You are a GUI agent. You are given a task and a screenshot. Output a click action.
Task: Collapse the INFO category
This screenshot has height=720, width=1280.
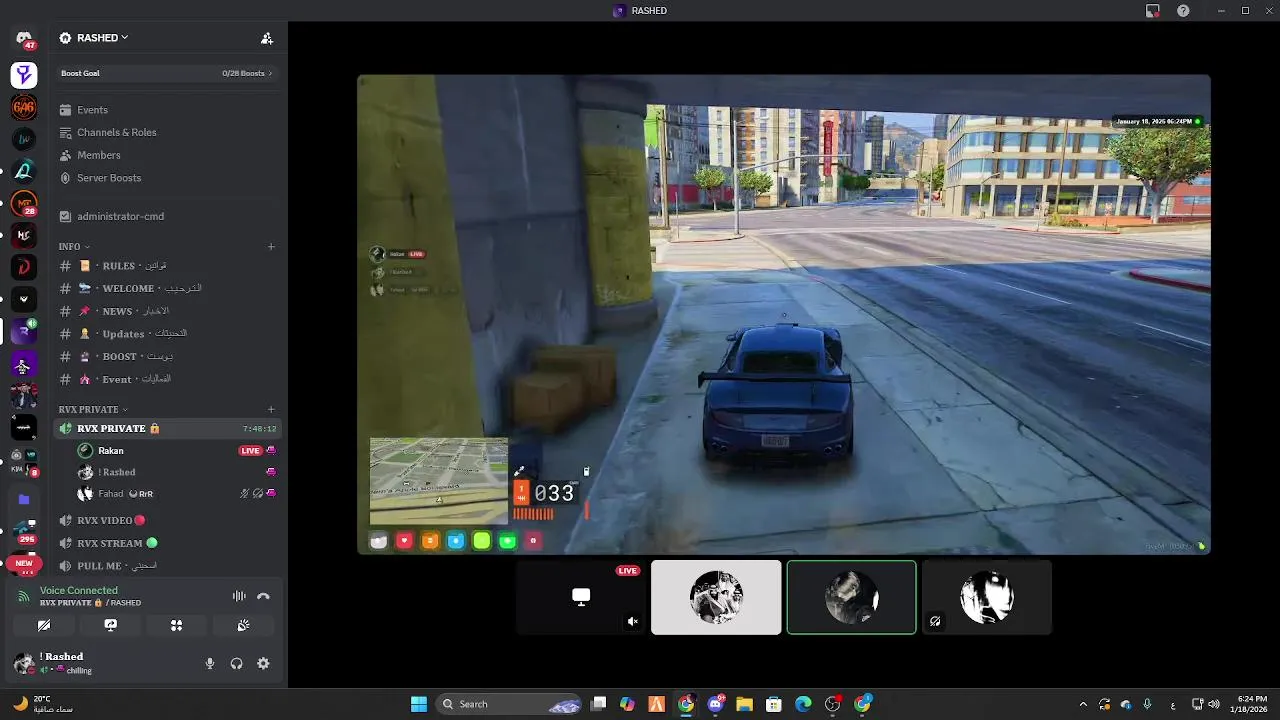tap(74, 246)
